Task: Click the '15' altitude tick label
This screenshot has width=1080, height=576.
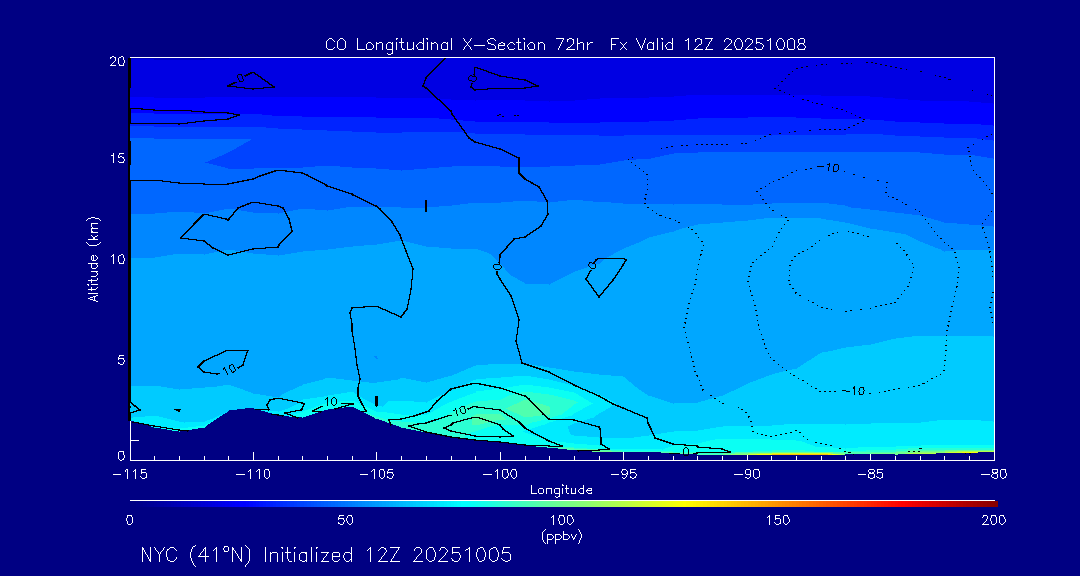Action: point(115,159)
